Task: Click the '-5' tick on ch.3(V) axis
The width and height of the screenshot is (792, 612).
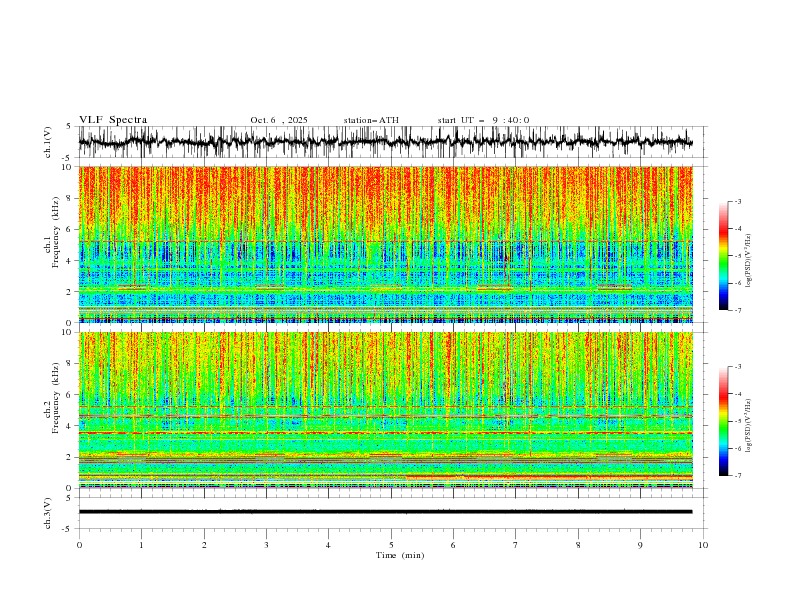Action: [x=67, y=529]
